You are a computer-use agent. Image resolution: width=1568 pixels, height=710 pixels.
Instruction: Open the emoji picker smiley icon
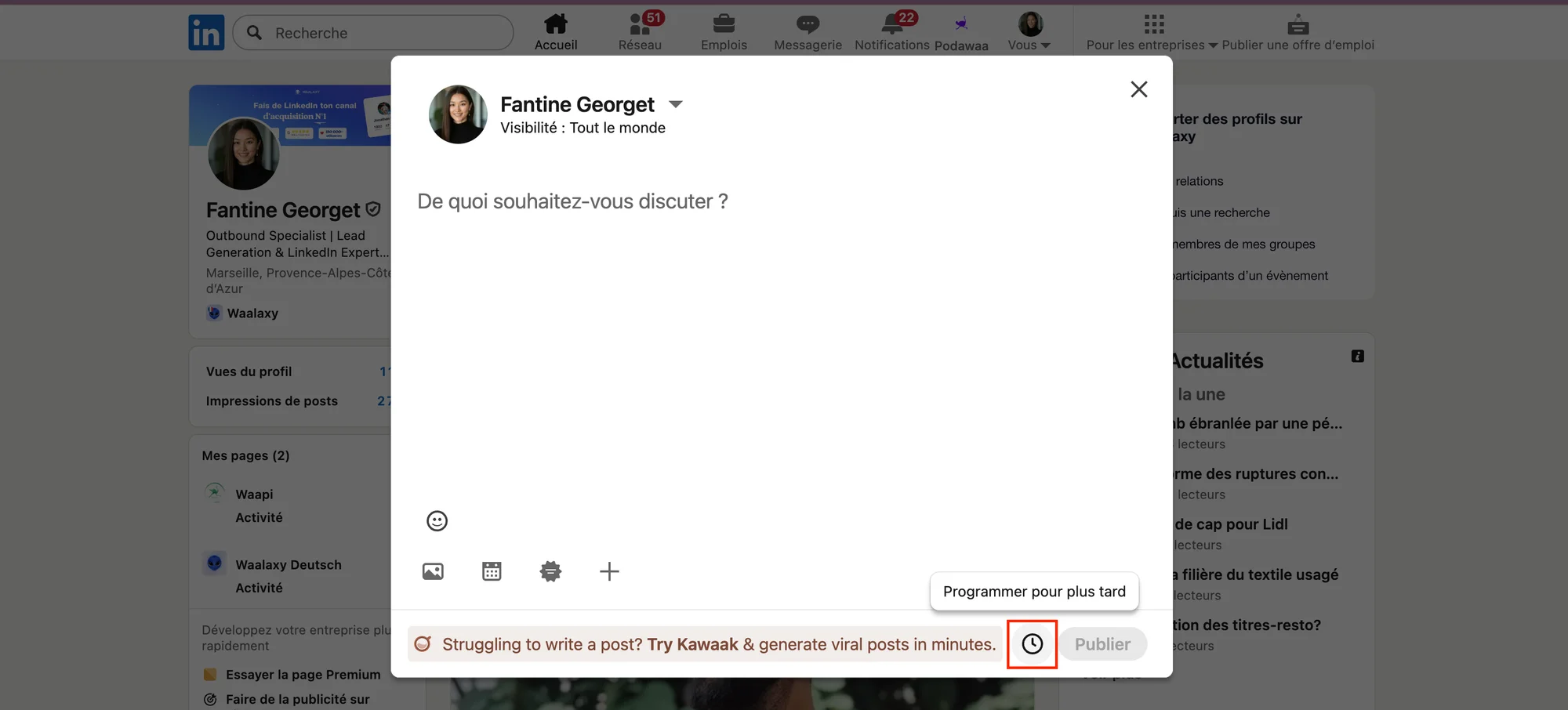coord(437,521)
